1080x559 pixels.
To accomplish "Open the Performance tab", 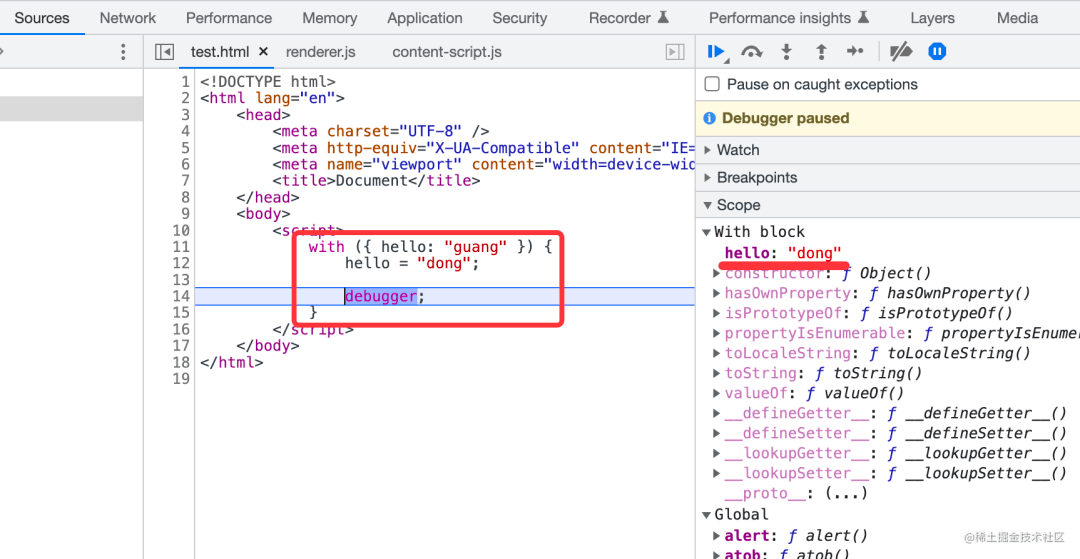I will (x=229, y=18).
